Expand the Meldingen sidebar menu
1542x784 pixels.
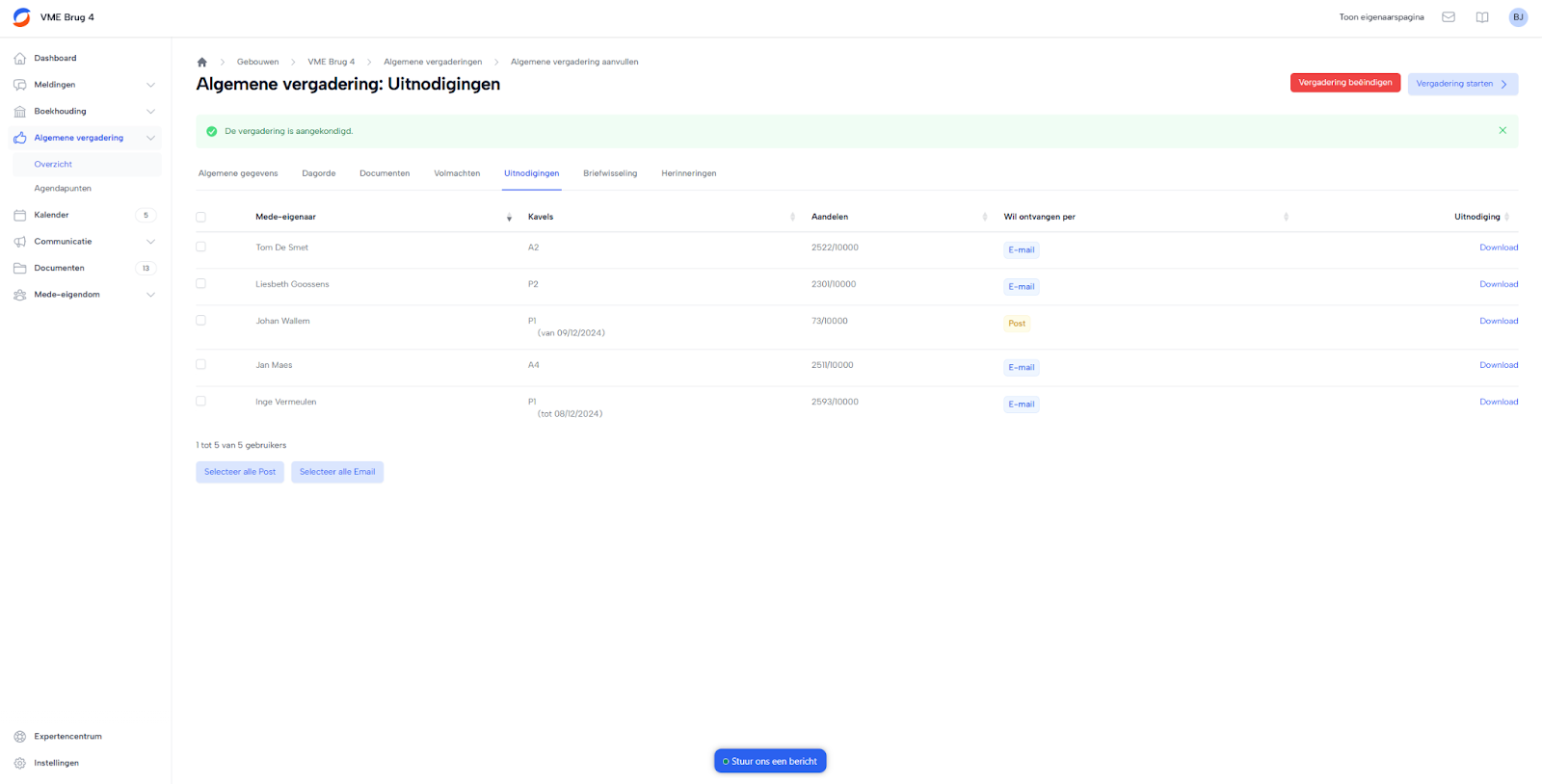[x=150, y=85]
